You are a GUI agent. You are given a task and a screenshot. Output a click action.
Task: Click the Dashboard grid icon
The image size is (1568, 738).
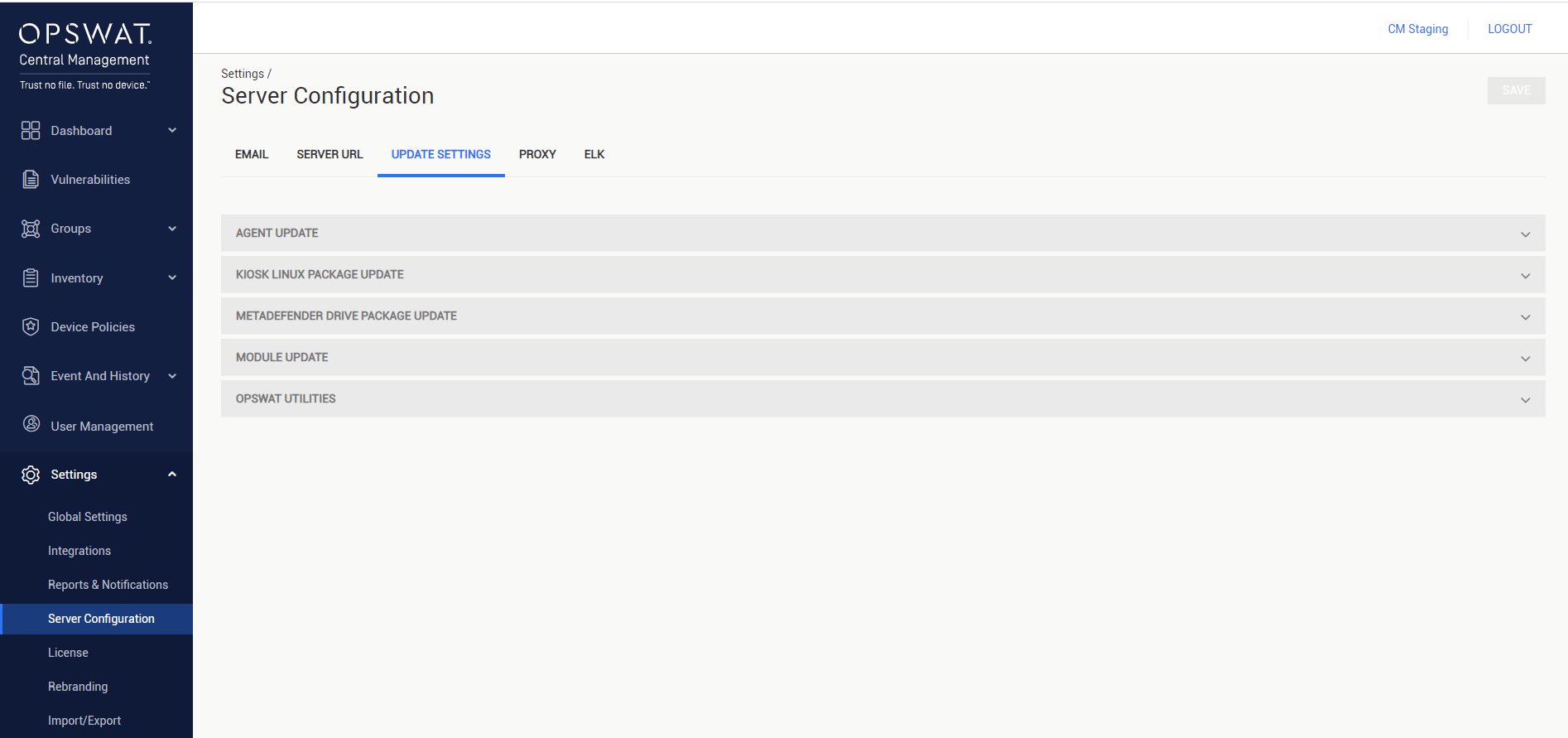pos(31,130)
